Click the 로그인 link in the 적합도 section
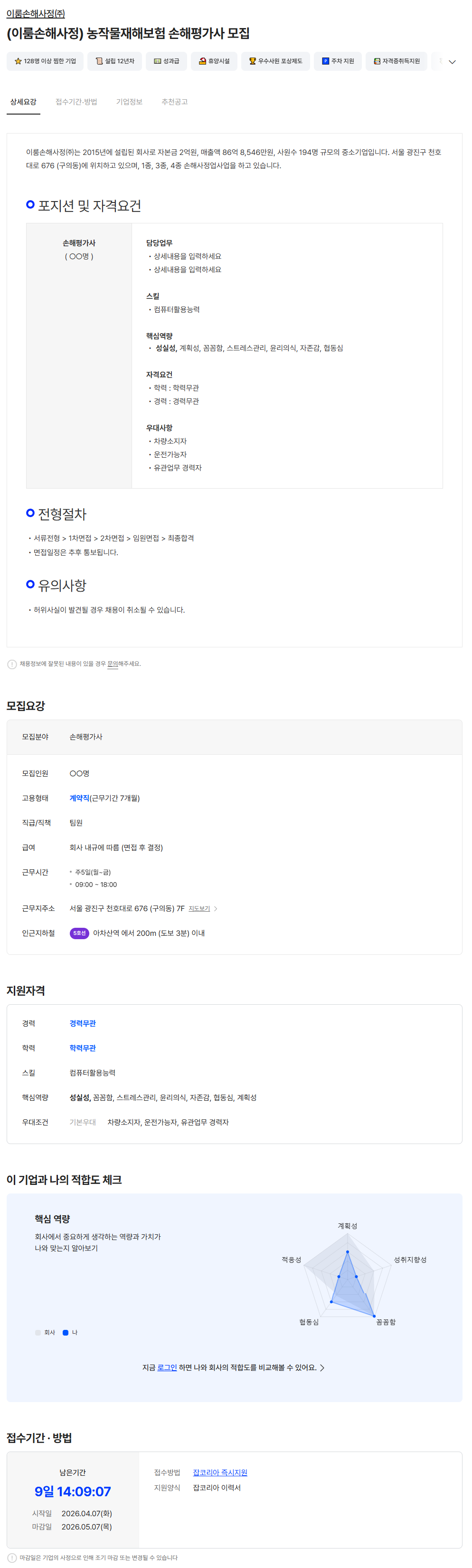The height and width of the screenshot is (1568, 472). 167,1368
